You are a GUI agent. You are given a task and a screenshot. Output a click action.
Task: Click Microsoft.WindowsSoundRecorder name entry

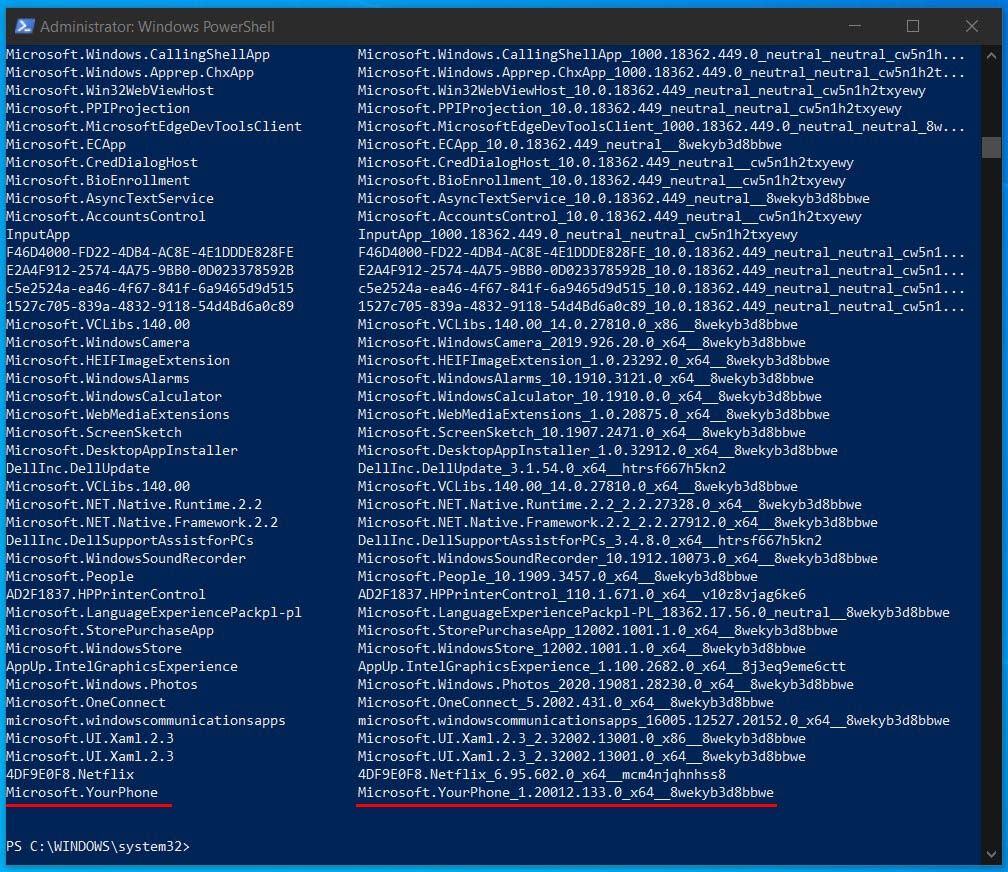pyautogui.click(x=126, y=558)
